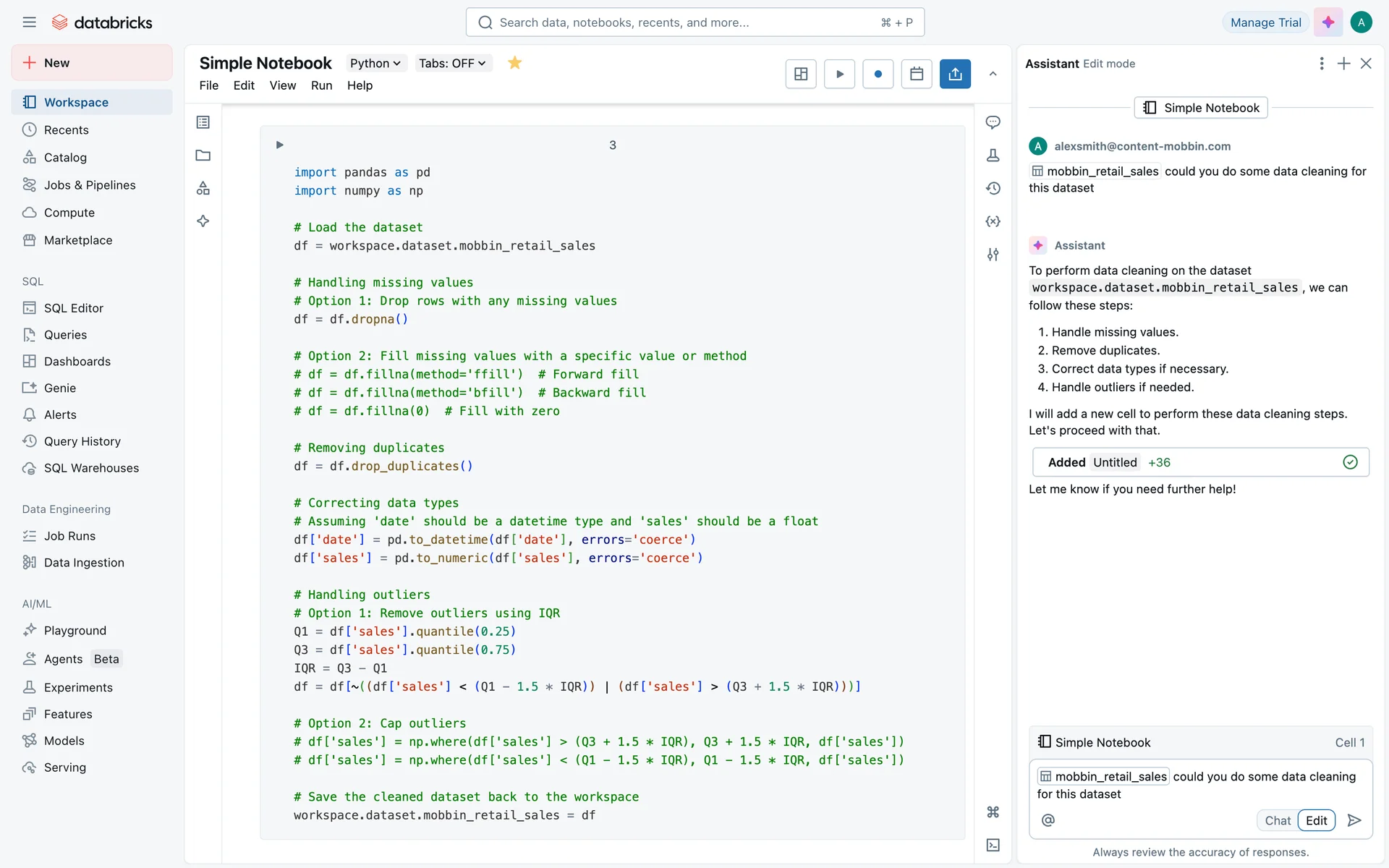The height and width of the screenshot is (868, 1389).
Task: Open the View menu
Action: point(282,85)
